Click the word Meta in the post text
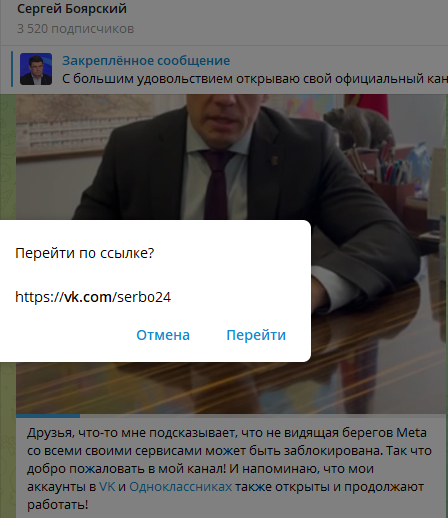 [411, 433]
